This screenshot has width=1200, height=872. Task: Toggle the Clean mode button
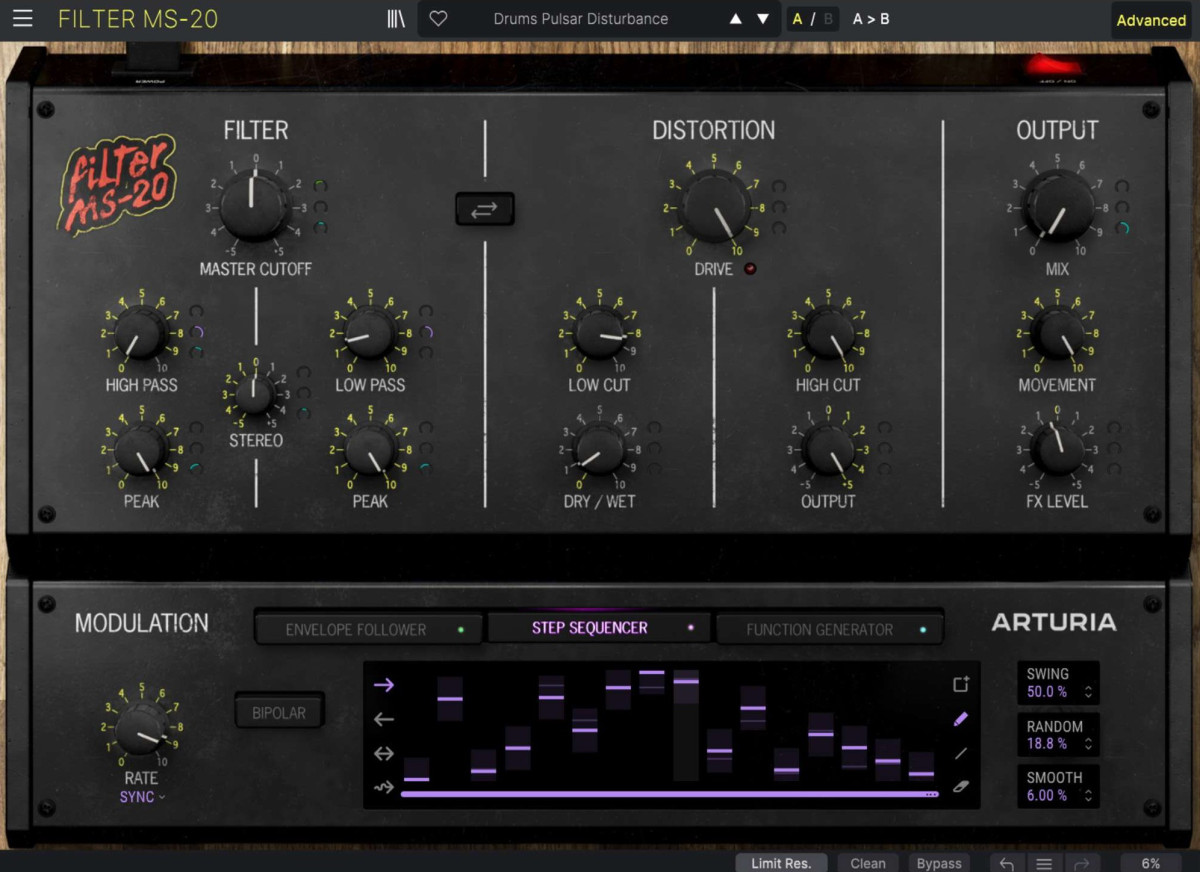tap(868, 863)
